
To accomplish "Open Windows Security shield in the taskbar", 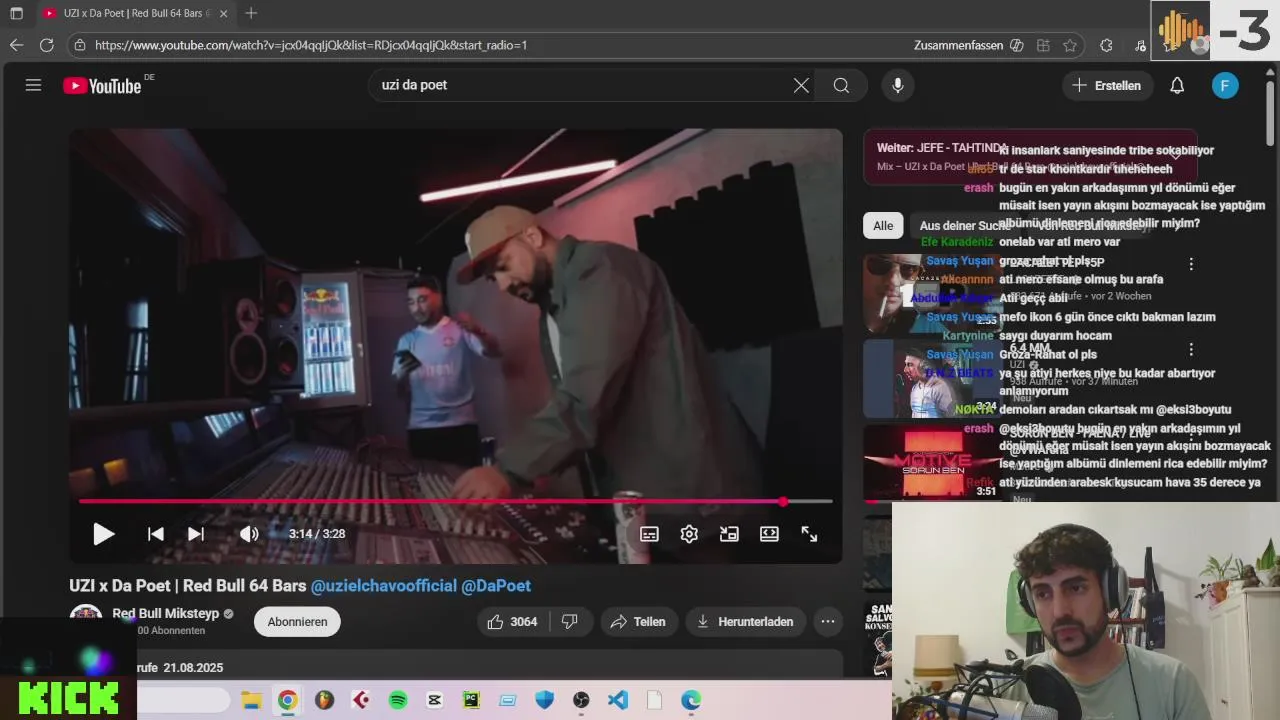I will [x=544, y=700].
